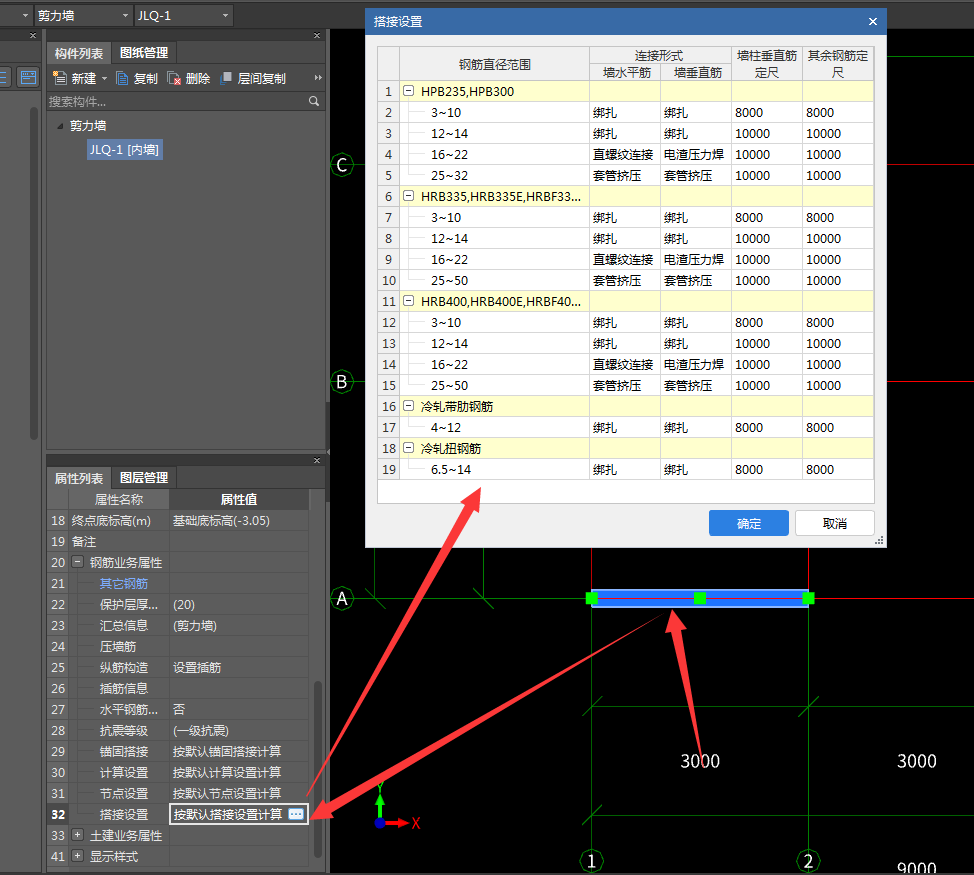Collapse the 冷轧扭钢筋 group
Viewport: 974px width, 875px height.
pyautogui.click(x=408, y=448)
